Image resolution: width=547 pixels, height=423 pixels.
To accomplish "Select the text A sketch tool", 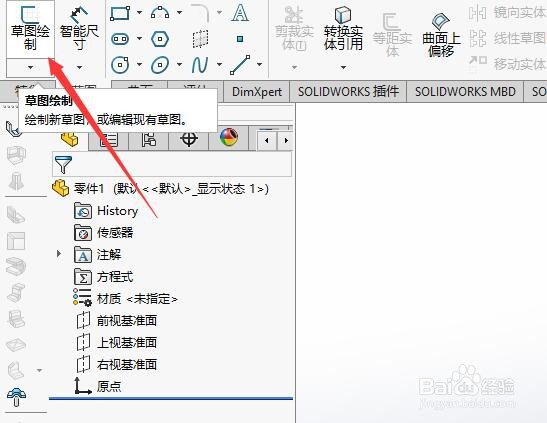I will point(240,13).
